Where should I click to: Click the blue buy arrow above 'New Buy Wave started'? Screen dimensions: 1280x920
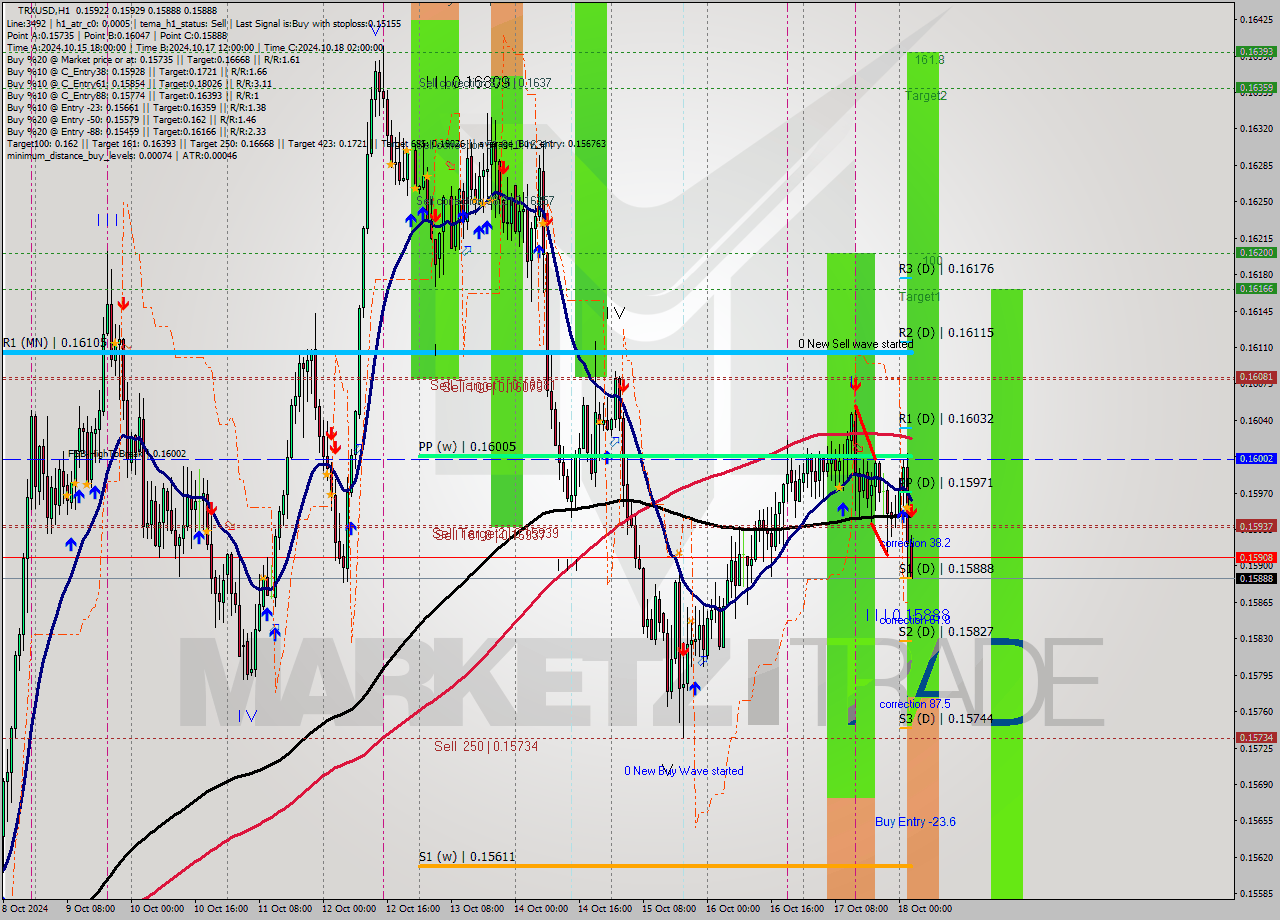pos(694,687)
